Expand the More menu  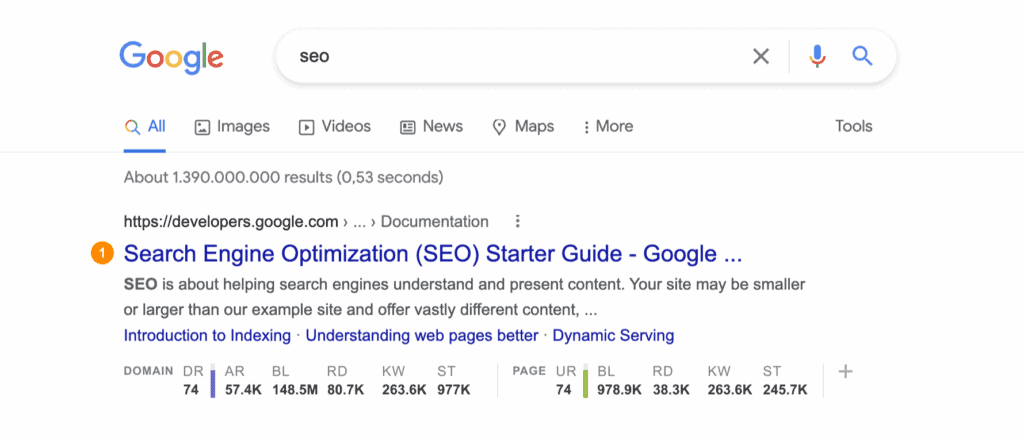click(x=608, y=127)
